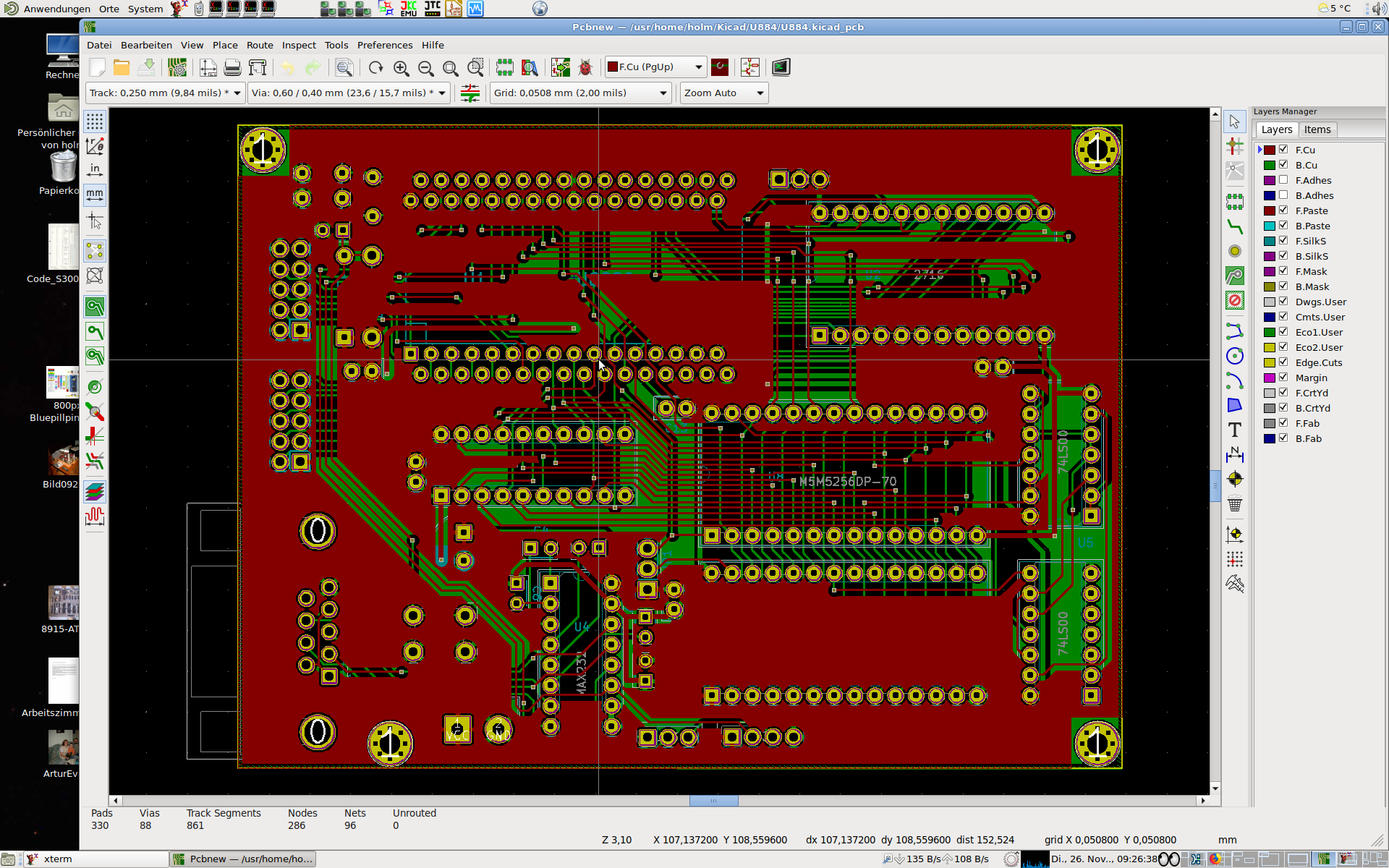The width and height of the screenshot is (1389, 868).
Task: Switch to the Items tab
Action: point(1317,129)
